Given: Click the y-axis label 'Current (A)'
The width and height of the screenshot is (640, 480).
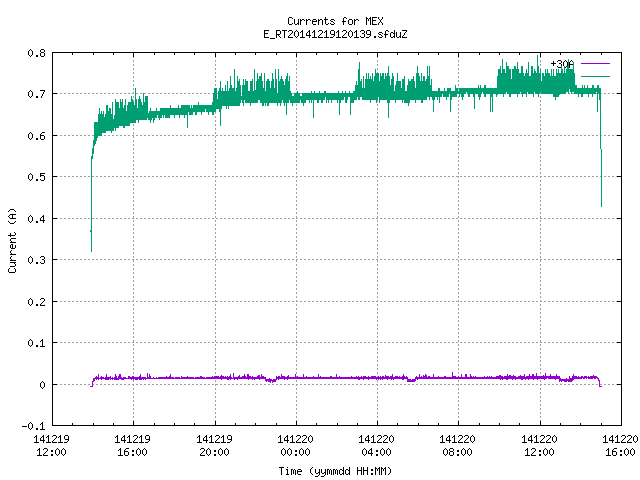Looking at the screenshot, I should pyautogui.click(x=12, y=240).
